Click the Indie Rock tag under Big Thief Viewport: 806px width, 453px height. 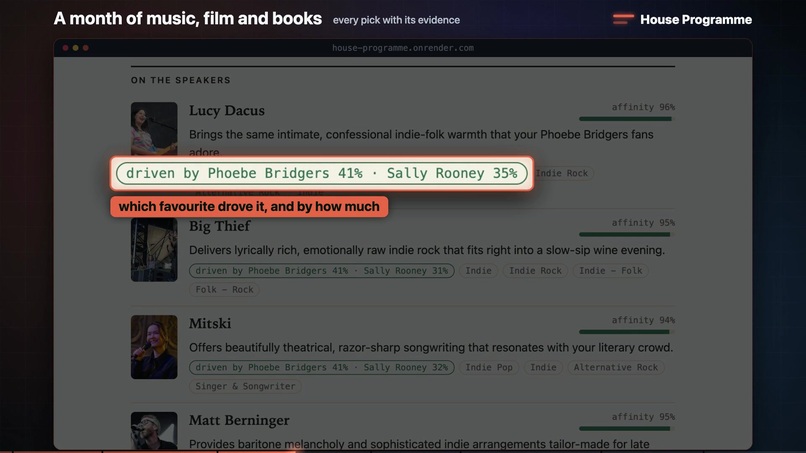tap(535, 270)
